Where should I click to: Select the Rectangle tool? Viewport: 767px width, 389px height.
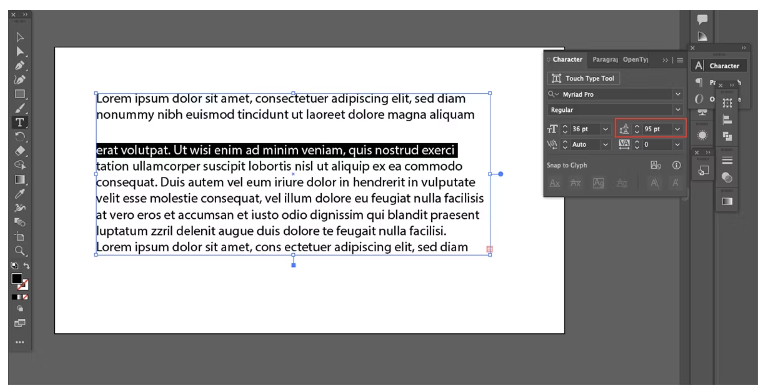20,94
